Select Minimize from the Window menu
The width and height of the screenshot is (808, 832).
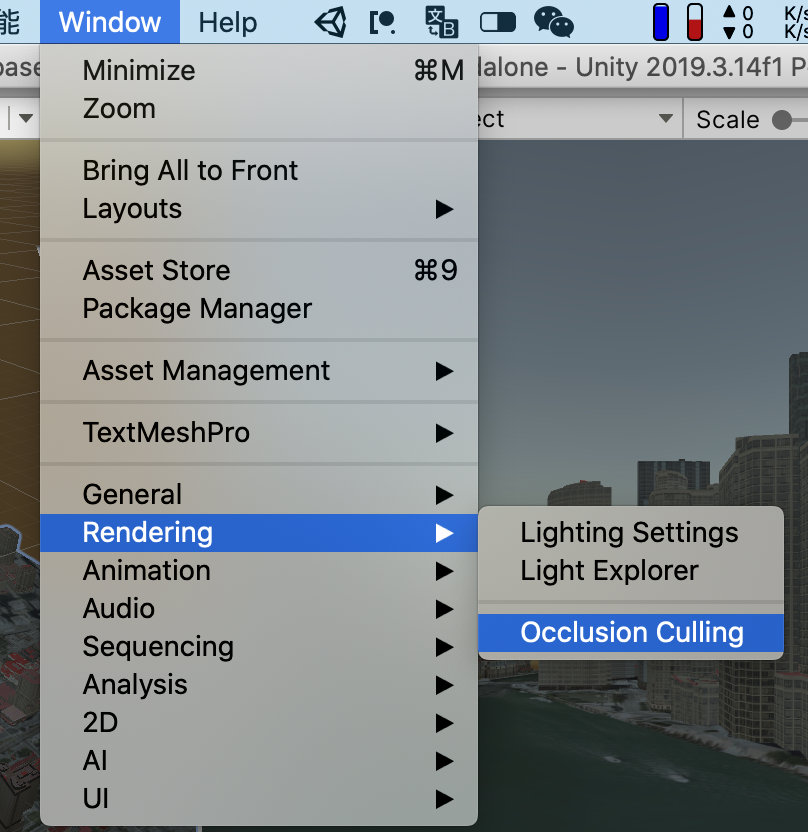[259, 71]
